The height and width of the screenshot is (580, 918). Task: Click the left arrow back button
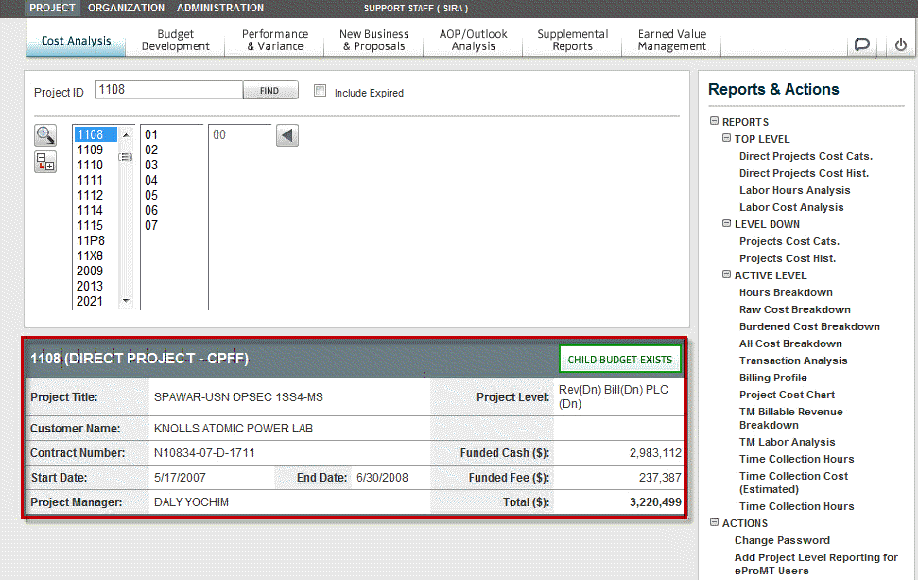point(287,136)
